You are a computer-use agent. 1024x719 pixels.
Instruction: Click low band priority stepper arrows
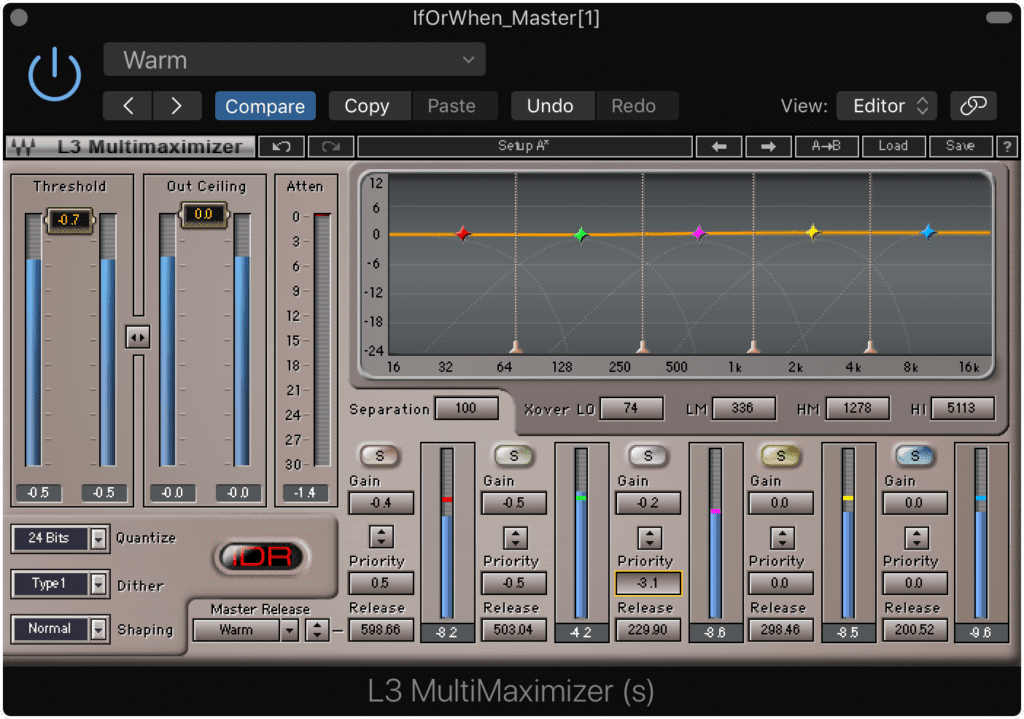[x=381, y=537]
